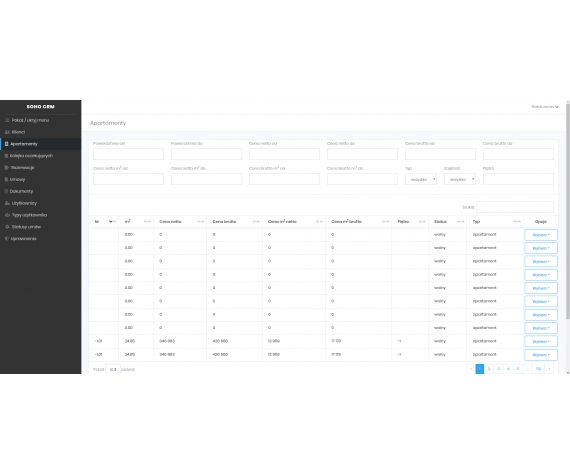Open the Zajętość filter dropdown

(459, 179)
